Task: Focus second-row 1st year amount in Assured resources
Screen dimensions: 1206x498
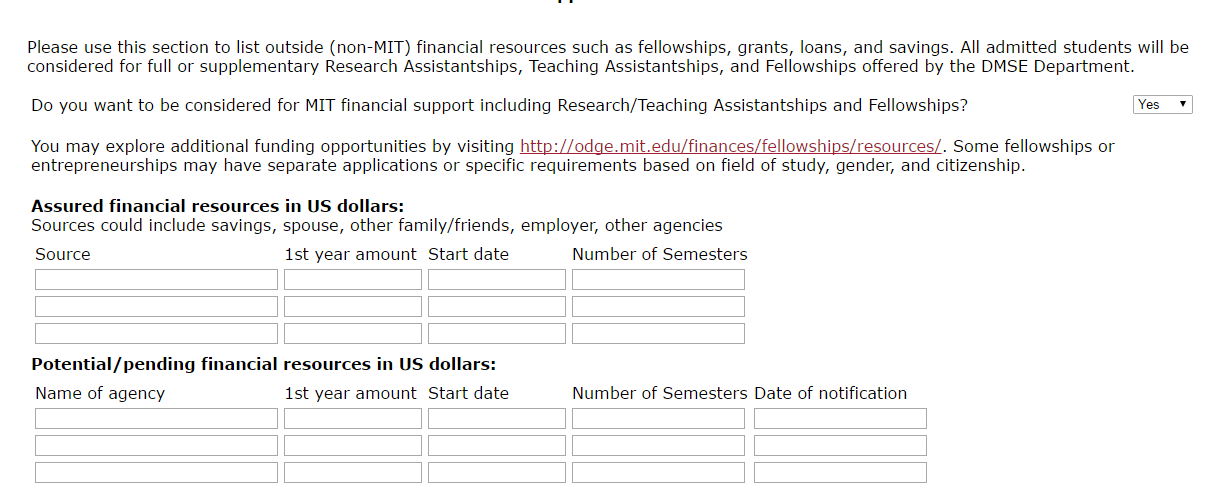Action: [x=353, y=307]
